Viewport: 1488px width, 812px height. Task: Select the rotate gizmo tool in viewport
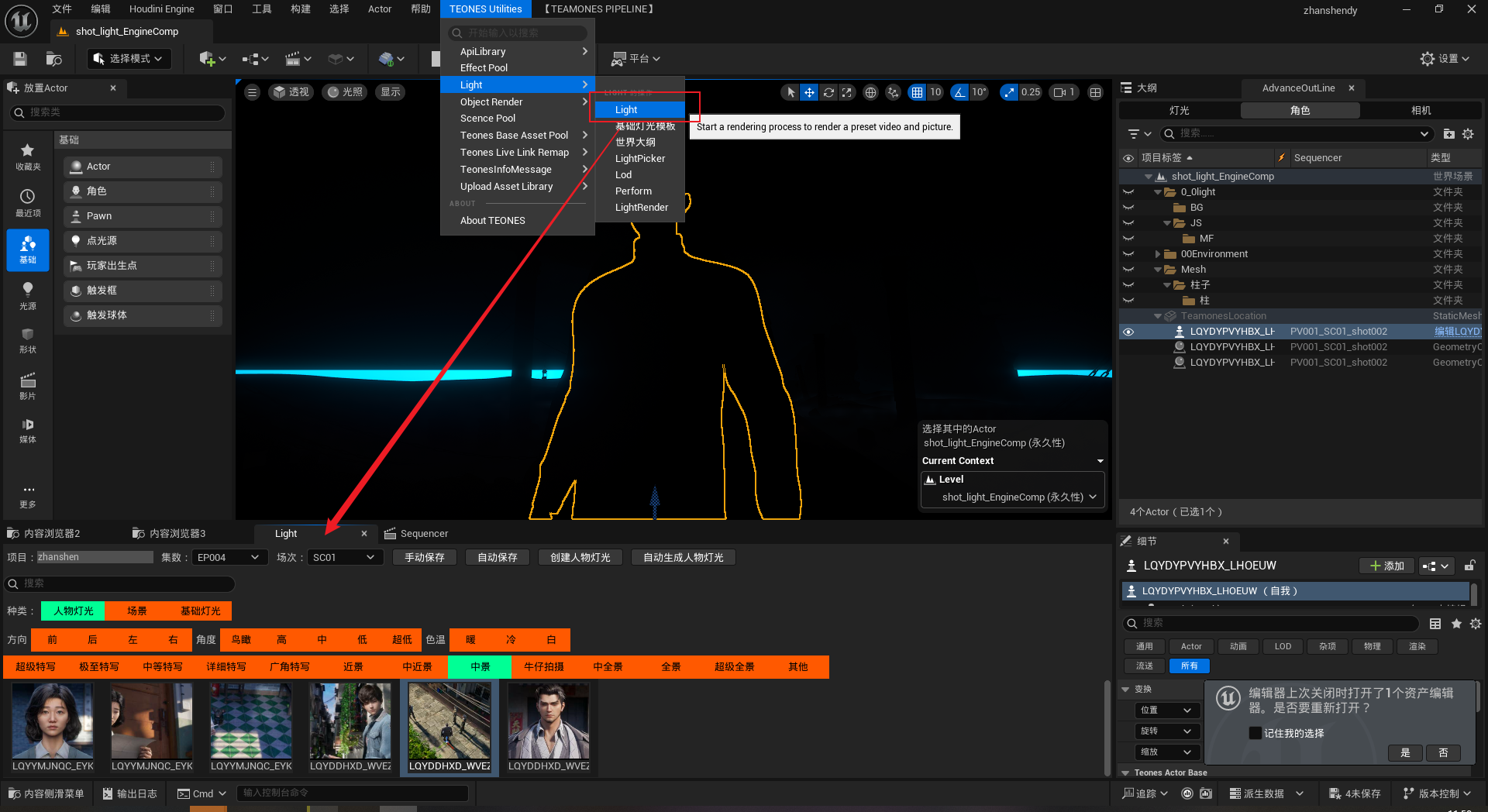pyautogui.click(x=828, y=92)
